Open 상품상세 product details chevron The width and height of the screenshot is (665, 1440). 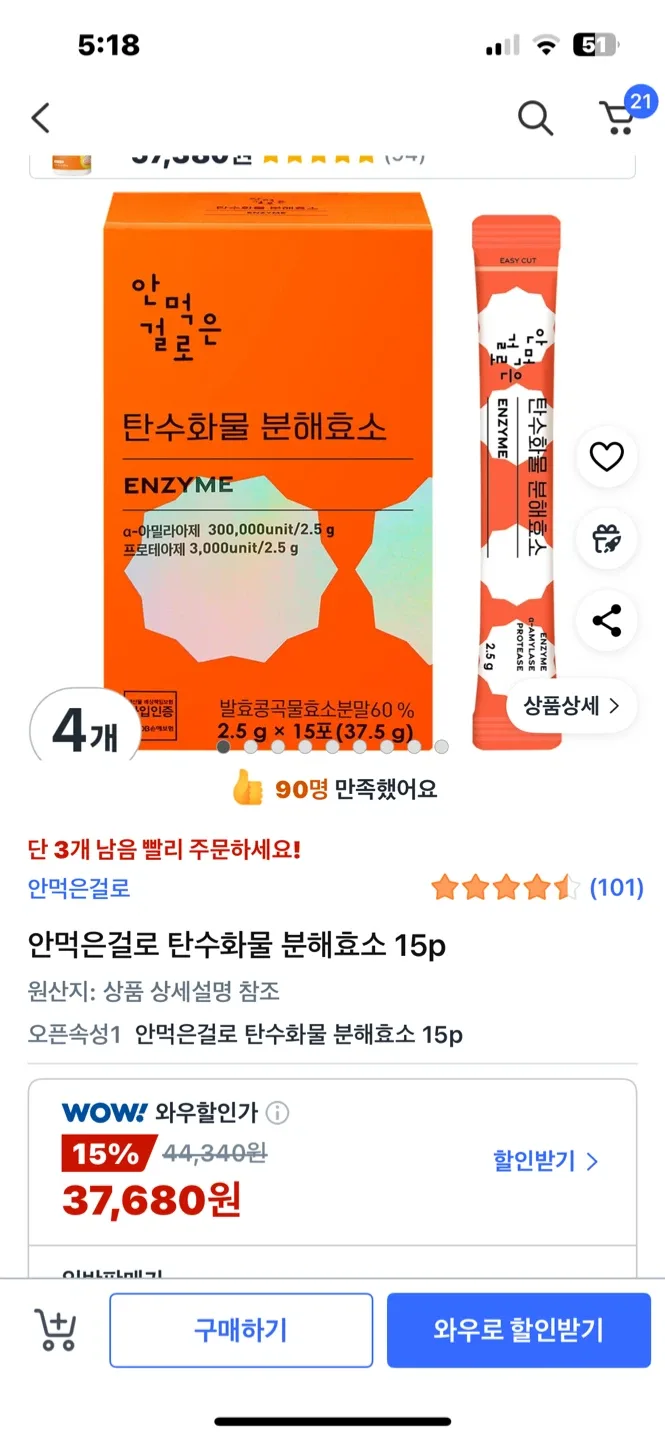tap(571, 706)
